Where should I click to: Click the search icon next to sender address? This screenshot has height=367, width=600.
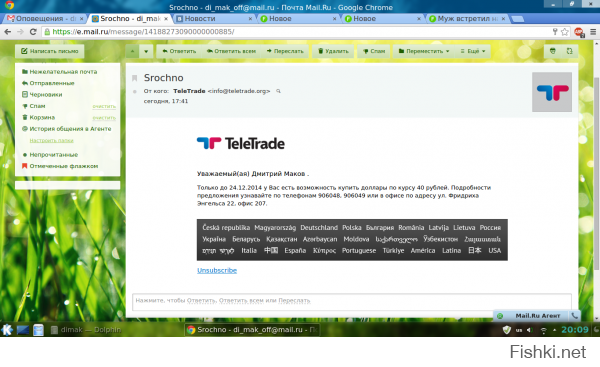(x=279, y=91)
